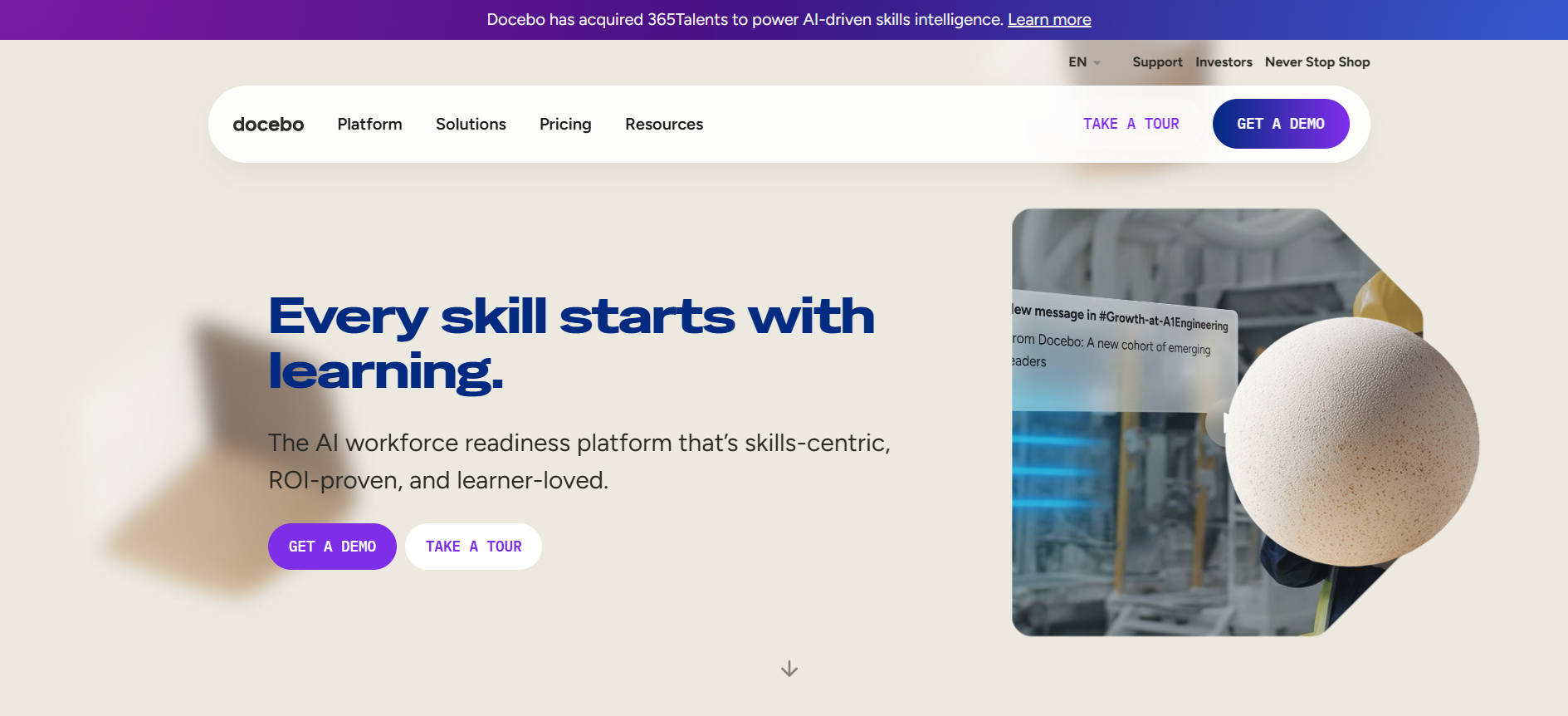Go to the Pricing page
The image size is (1568, 716).
565,124
